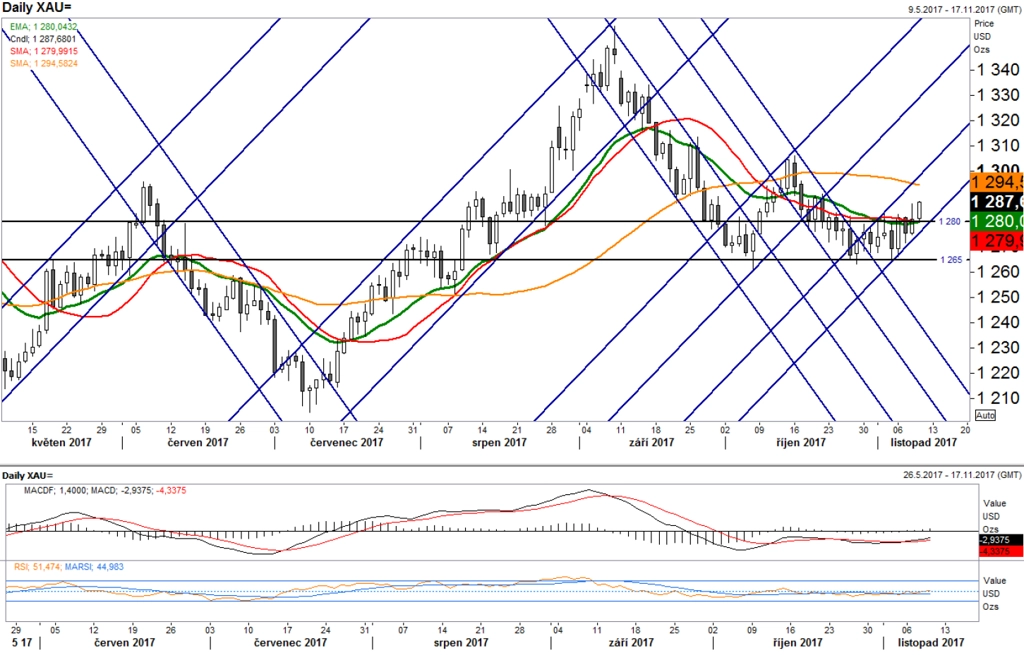Select the 1 265 horizontal line label
1024x655 pixels.
click(952, 260)
